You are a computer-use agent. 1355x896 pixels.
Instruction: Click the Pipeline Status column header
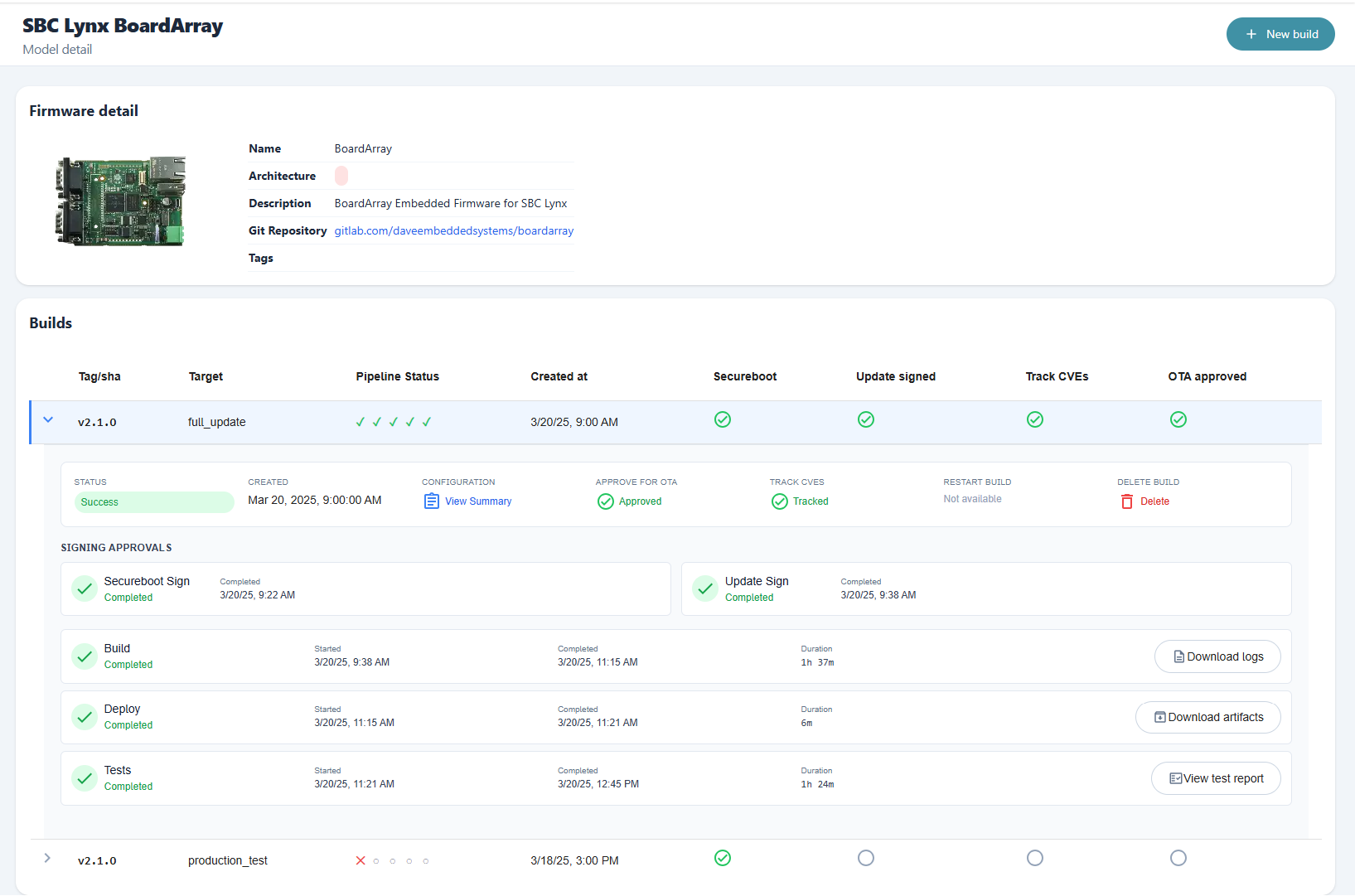click(397, 376)
